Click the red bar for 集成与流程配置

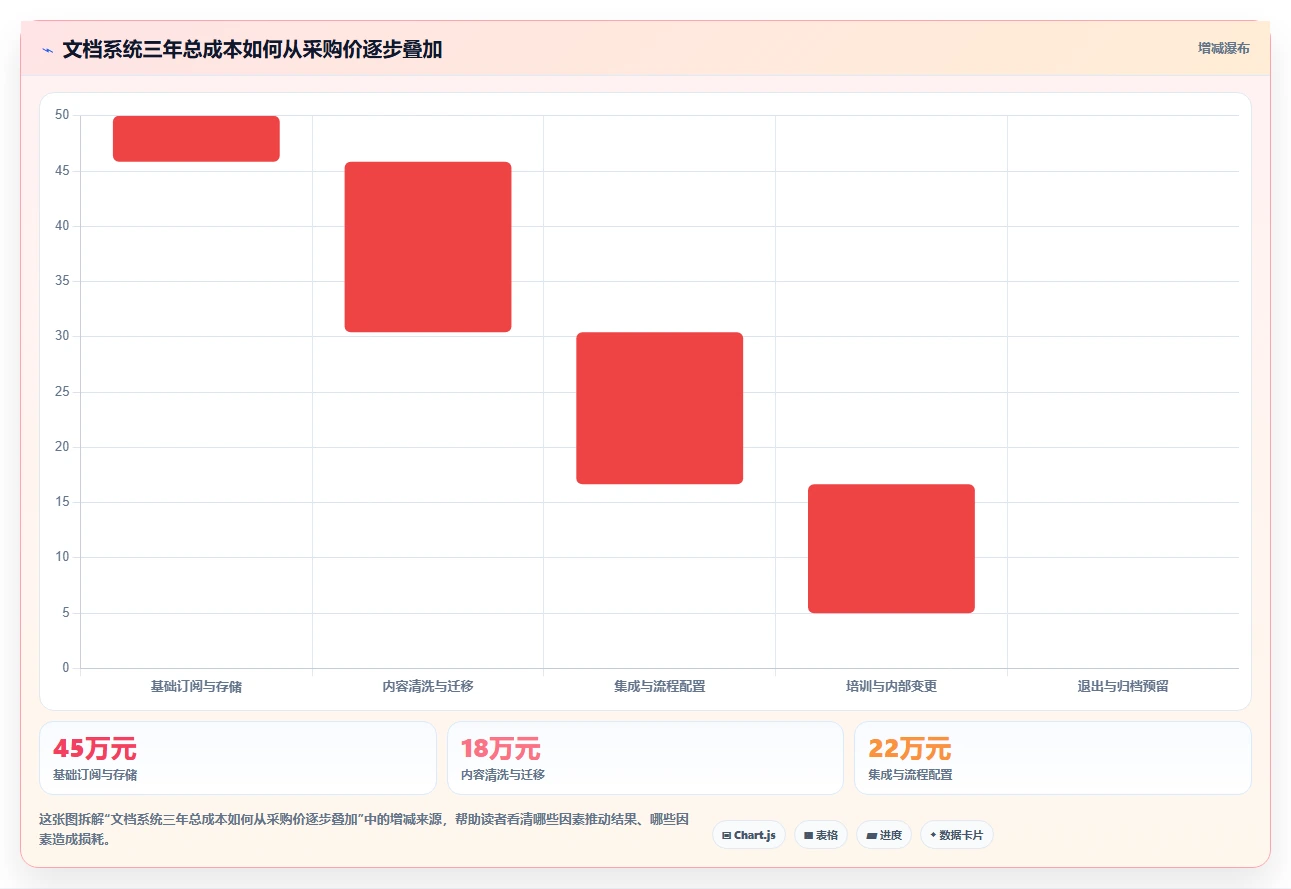[660, 408]
